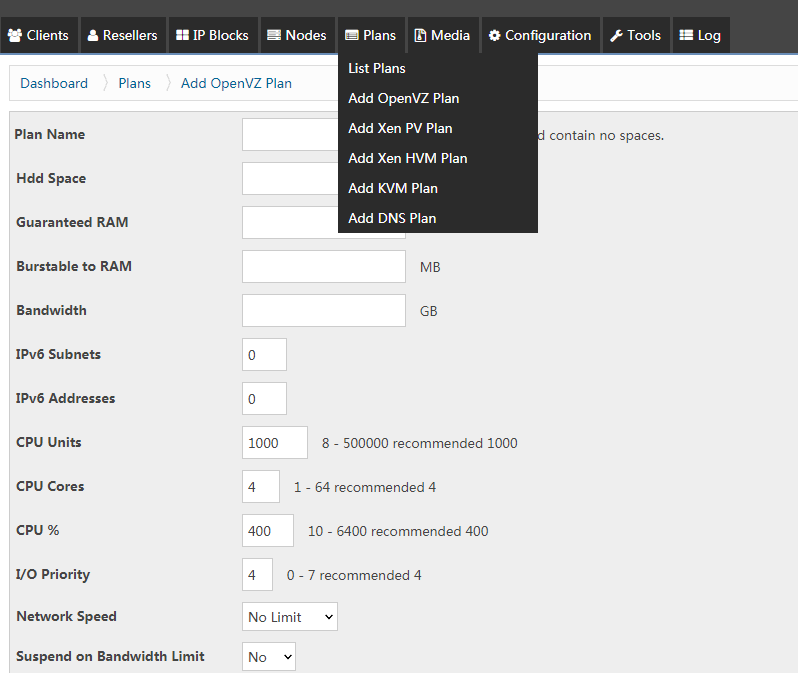Click the Tools wrench icon
The width and height of the screenshot is (798, 673).
pyautogui.click(x=617, y=35)
